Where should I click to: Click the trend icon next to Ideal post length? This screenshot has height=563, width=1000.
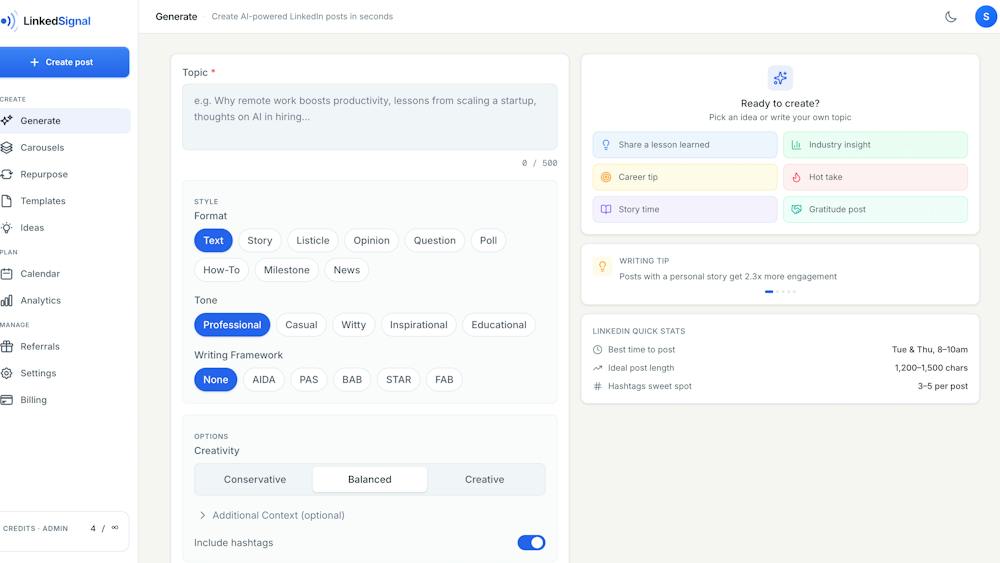[598, 368]
